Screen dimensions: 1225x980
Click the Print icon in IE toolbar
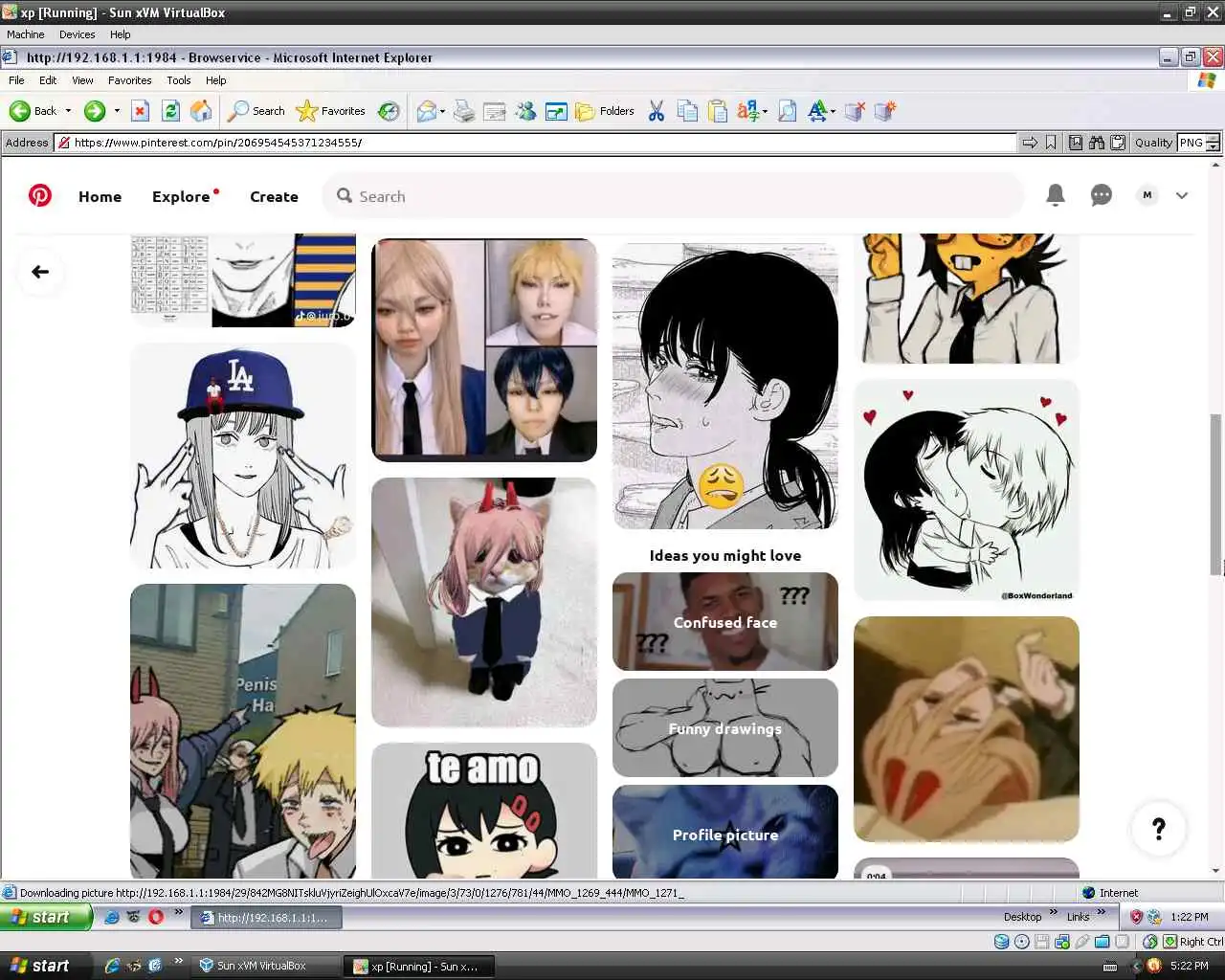pyautogui.click(x=464, y=111)
